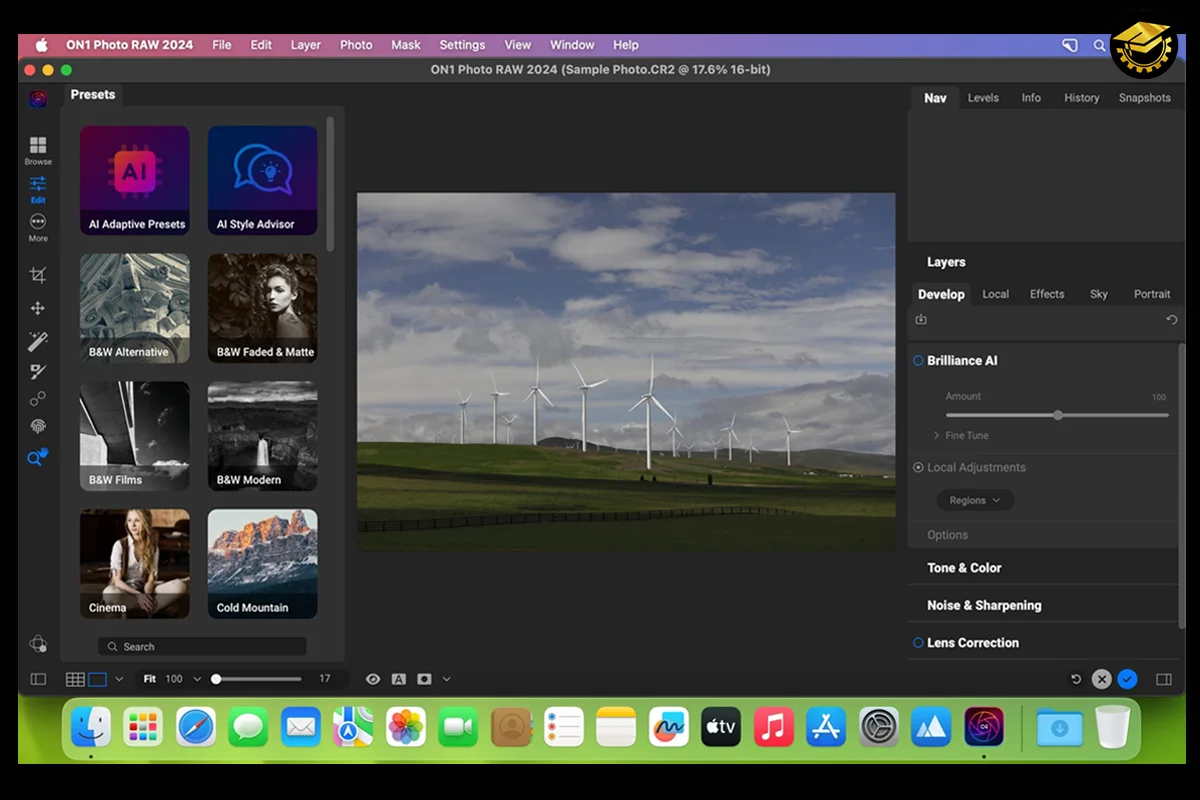Click the mask view icon in bottom bar
The width and height of the screenshot is (1200, 800).
click(424, 679)
